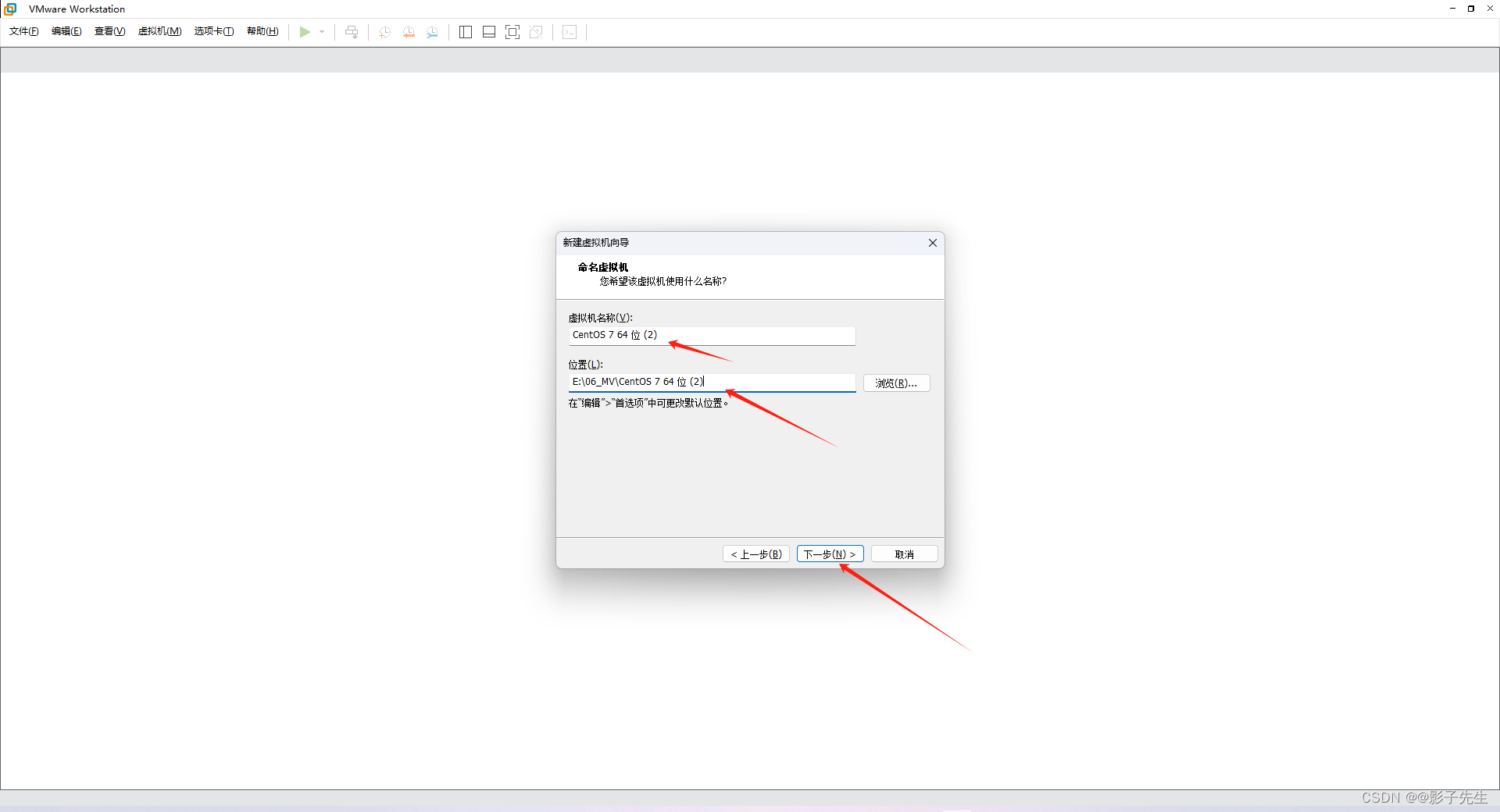The image size is (1500, 812).
Task: Click the 下一步(N) next button
Action: coord(830,554)
